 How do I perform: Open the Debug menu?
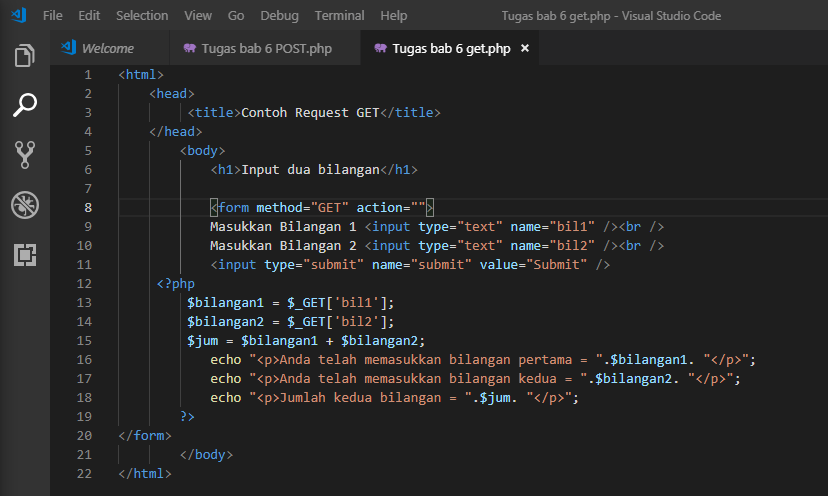pos(279,16)
